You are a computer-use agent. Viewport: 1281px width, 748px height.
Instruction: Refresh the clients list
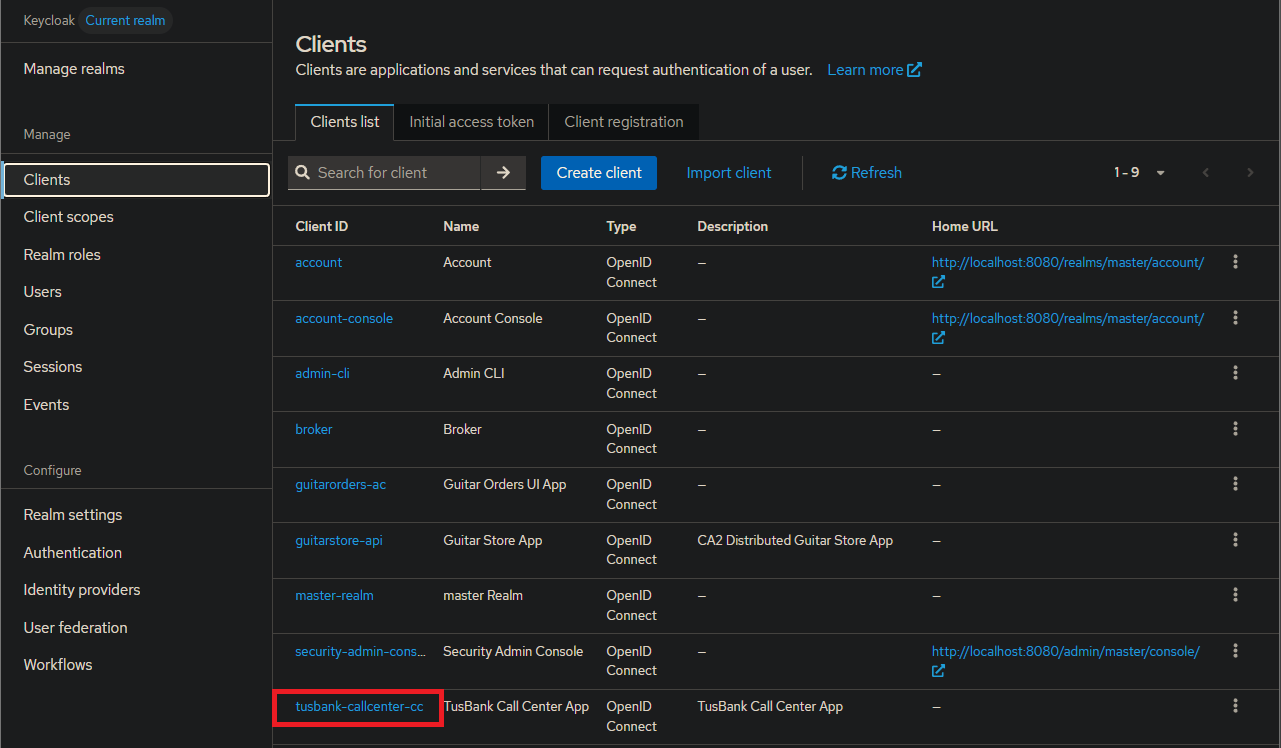point(867,173)
